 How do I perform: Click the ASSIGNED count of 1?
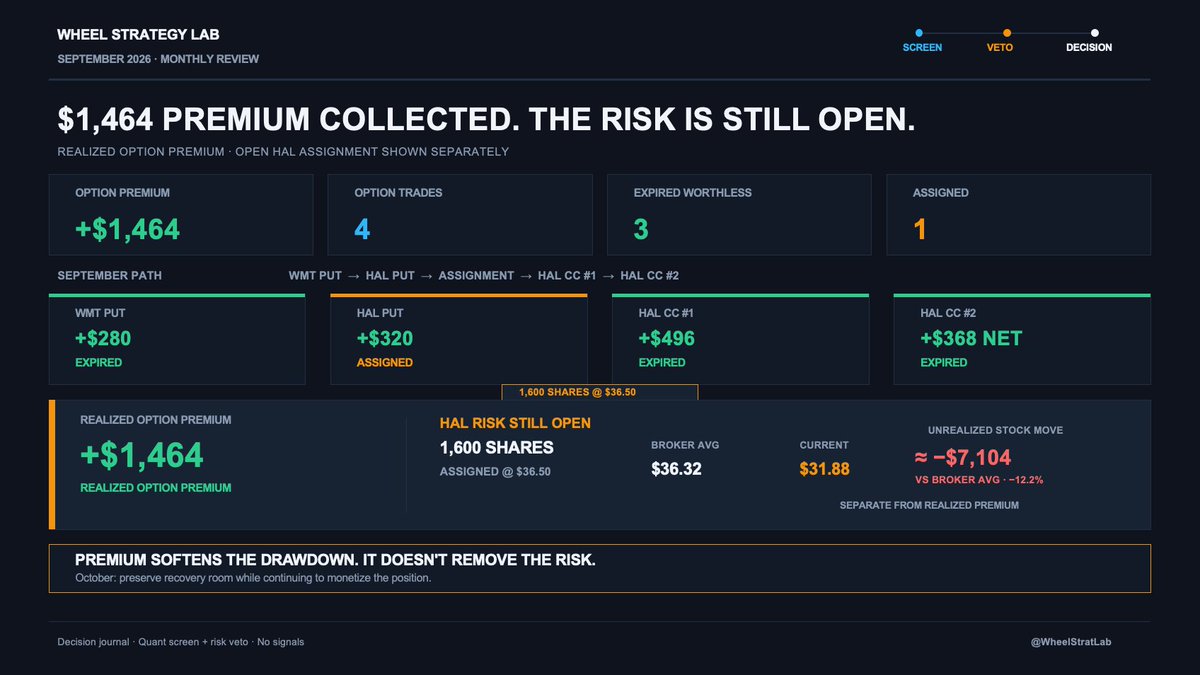pyautogui.click(x=920, y=229)
